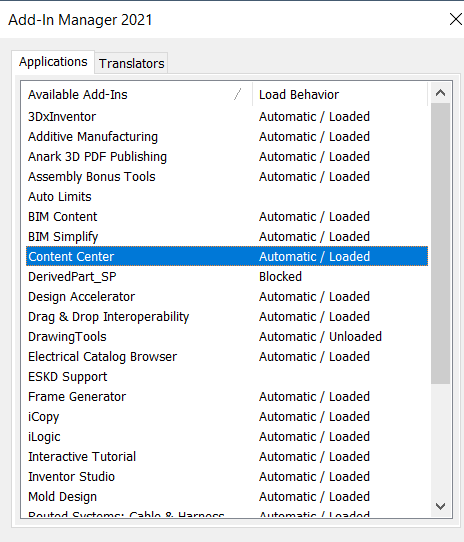Click the load behavior of Electrical Catalog Browser
464x542 pixels.
[x=314, y=357]
